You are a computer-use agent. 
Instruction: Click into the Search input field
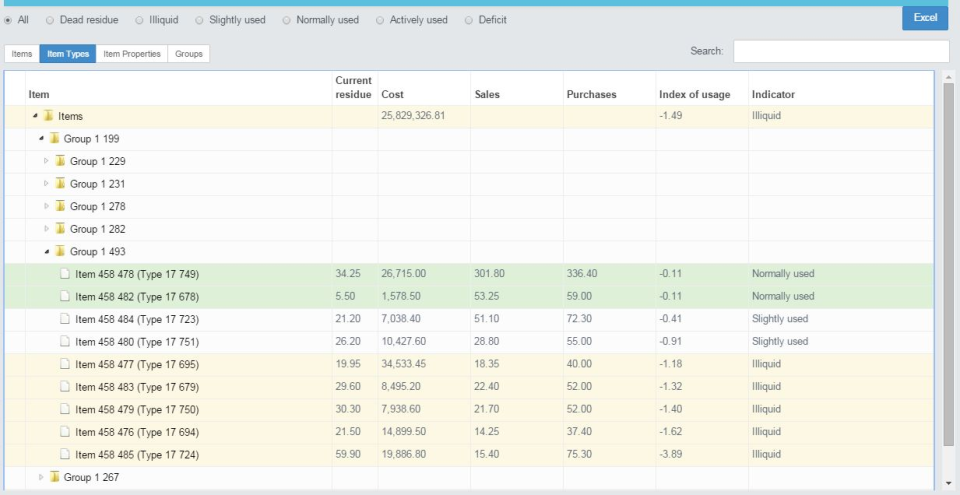click(x=840, y=51)
